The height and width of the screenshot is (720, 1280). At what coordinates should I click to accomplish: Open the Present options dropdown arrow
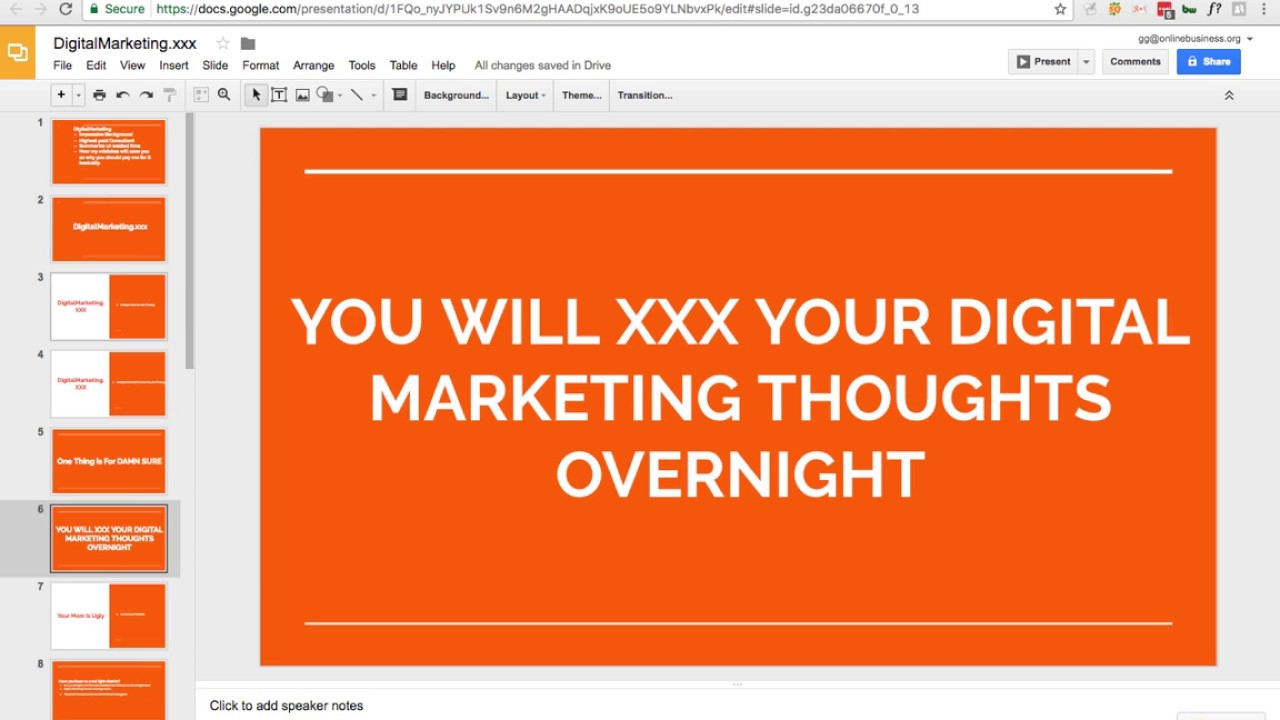1086,61
